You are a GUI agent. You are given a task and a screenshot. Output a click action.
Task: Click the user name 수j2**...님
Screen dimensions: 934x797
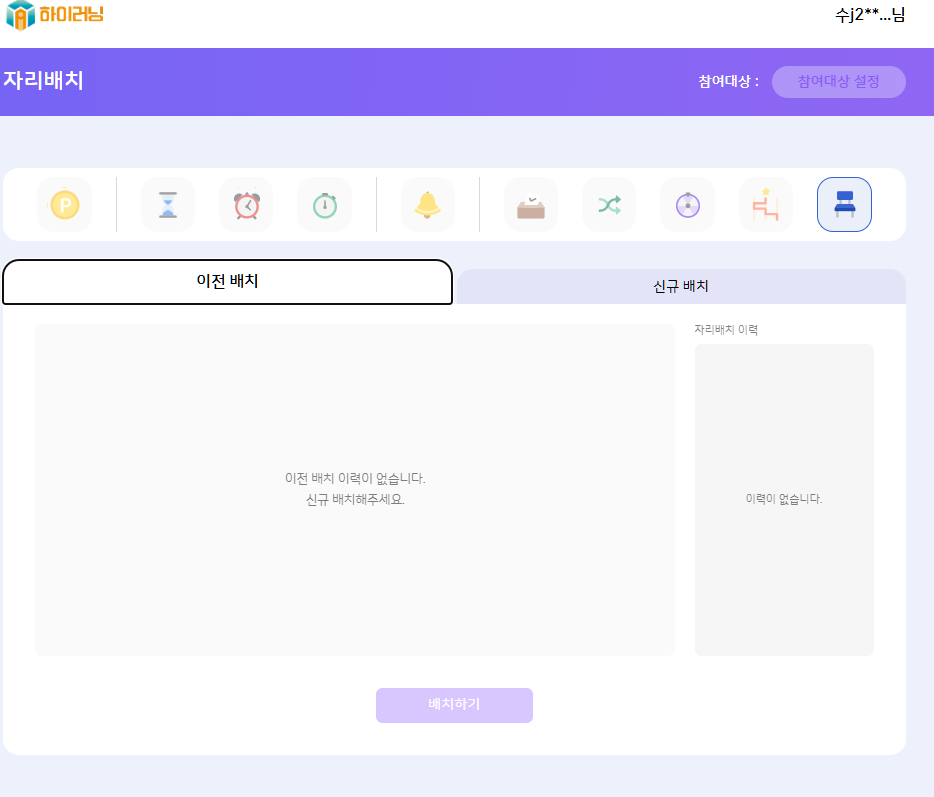coord(870,15)
